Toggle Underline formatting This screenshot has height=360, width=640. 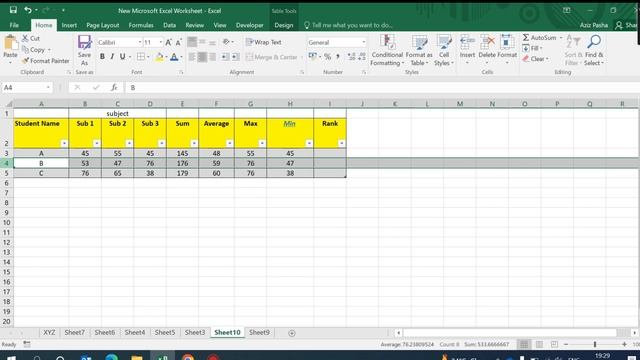click(x=122, y=57)
